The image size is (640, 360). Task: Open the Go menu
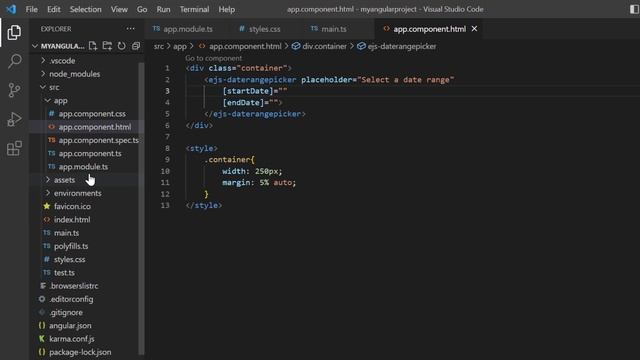[142, 9]
